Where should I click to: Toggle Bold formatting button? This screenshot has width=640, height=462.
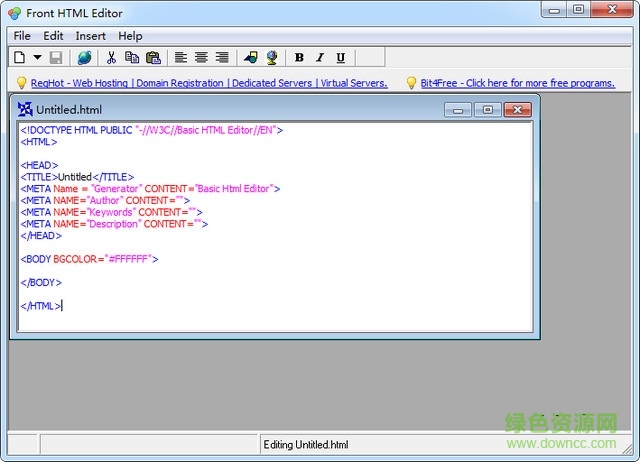(x=299, y=58)
